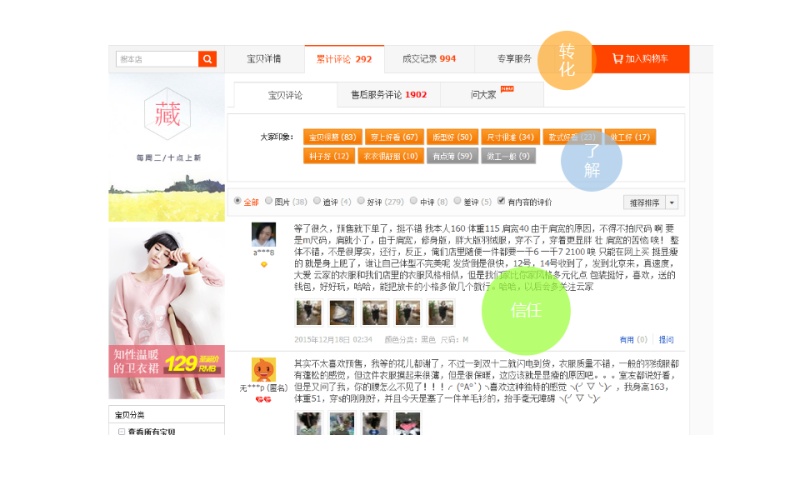Switch to the 售后服务评论 1902 sub-tab

pyautogui.click(x=389, y=95)
